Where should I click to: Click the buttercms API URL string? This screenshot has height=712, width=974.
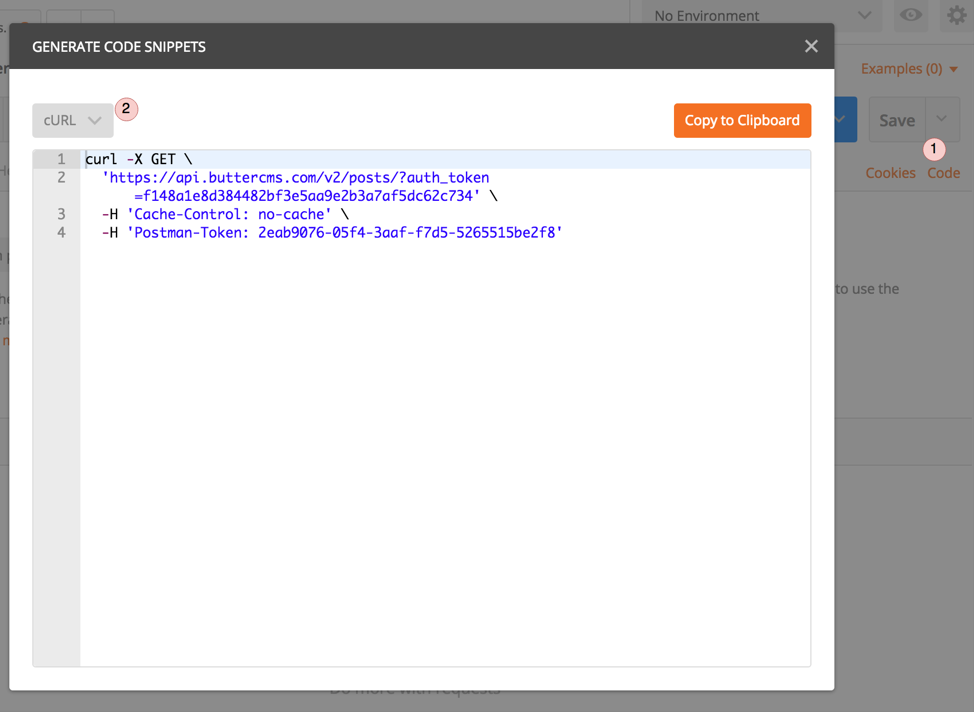coord(295,178)
